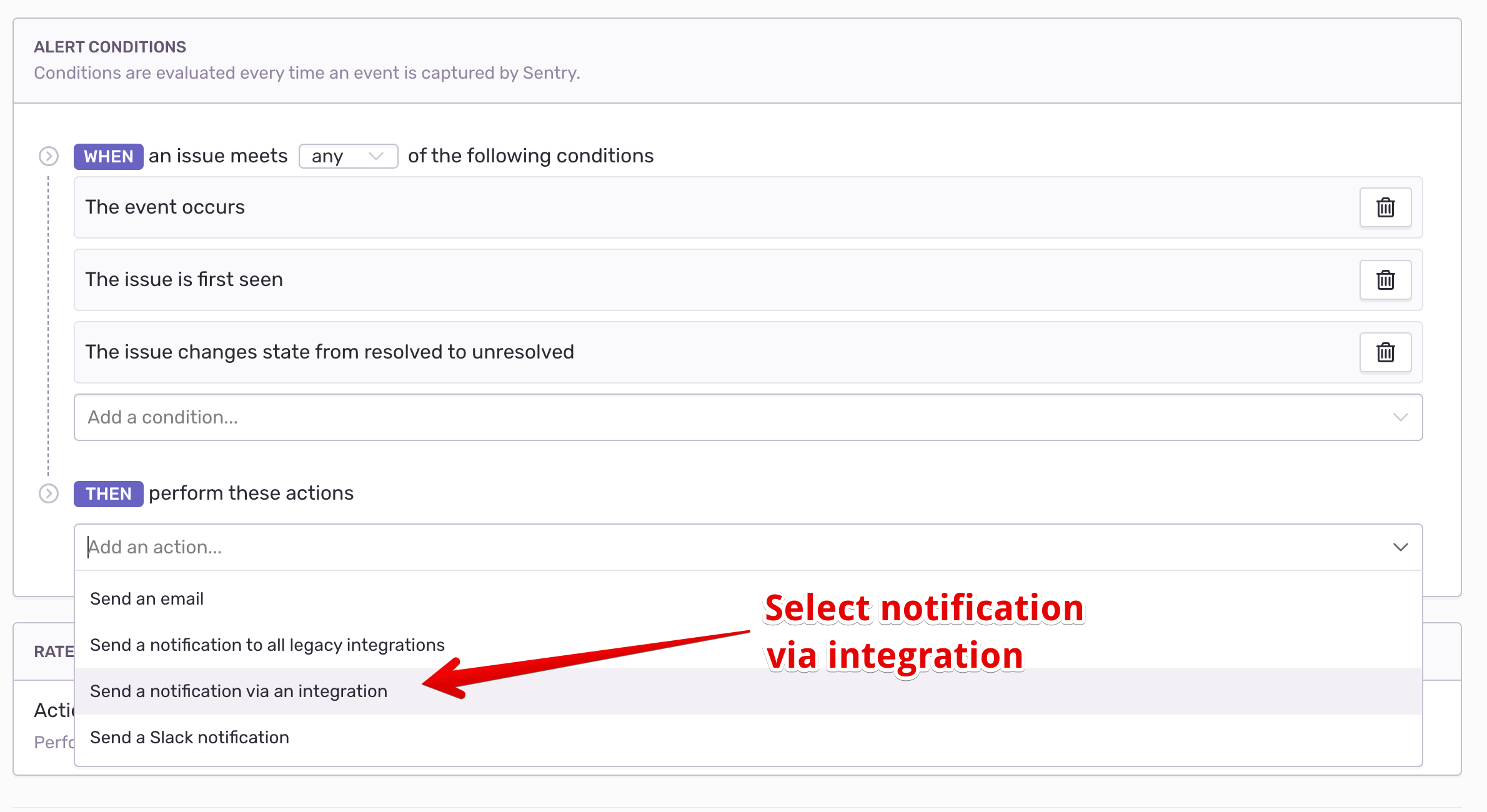Click the ALERT CONDITIONS panel heading
This screenshot has width=1487, height=812.
[110, 47]
